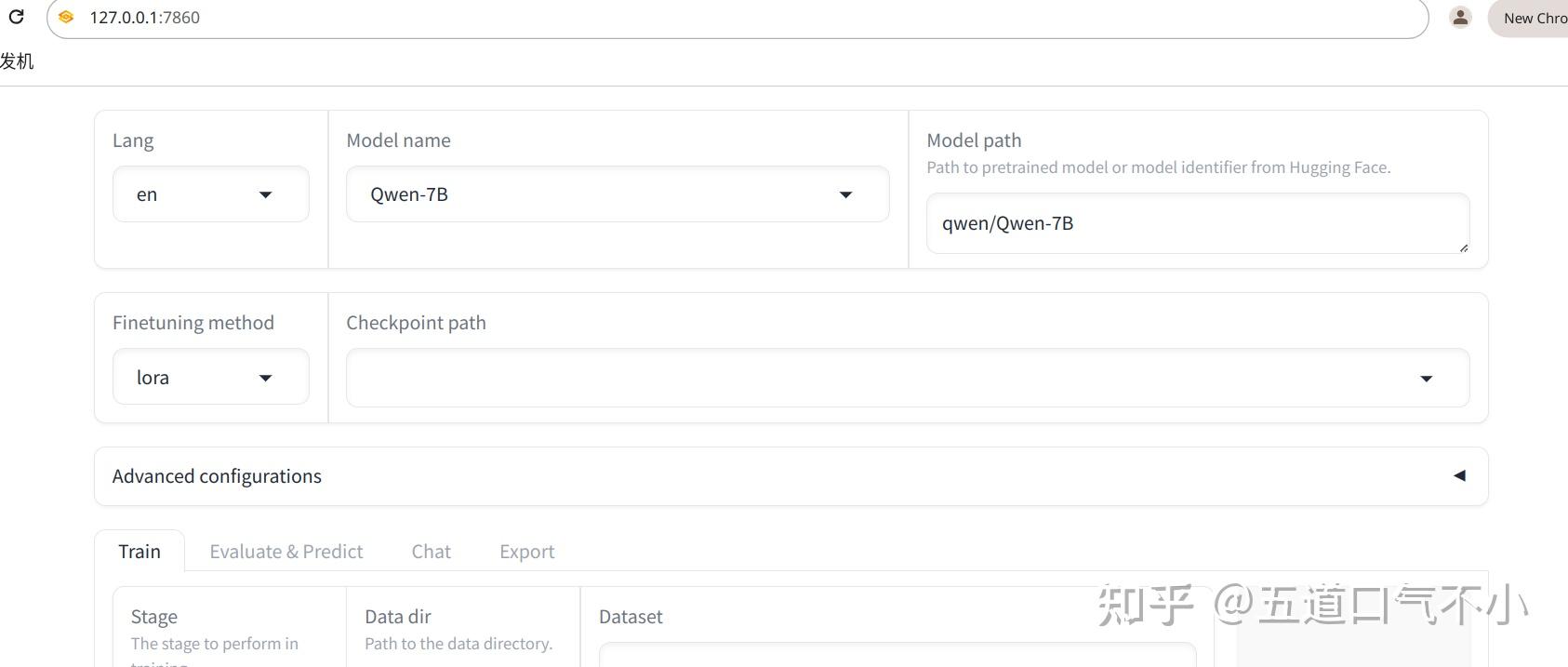Open the Lang dropdown showing en
The height and width of the screenshot is (667, 1568).
211,194
